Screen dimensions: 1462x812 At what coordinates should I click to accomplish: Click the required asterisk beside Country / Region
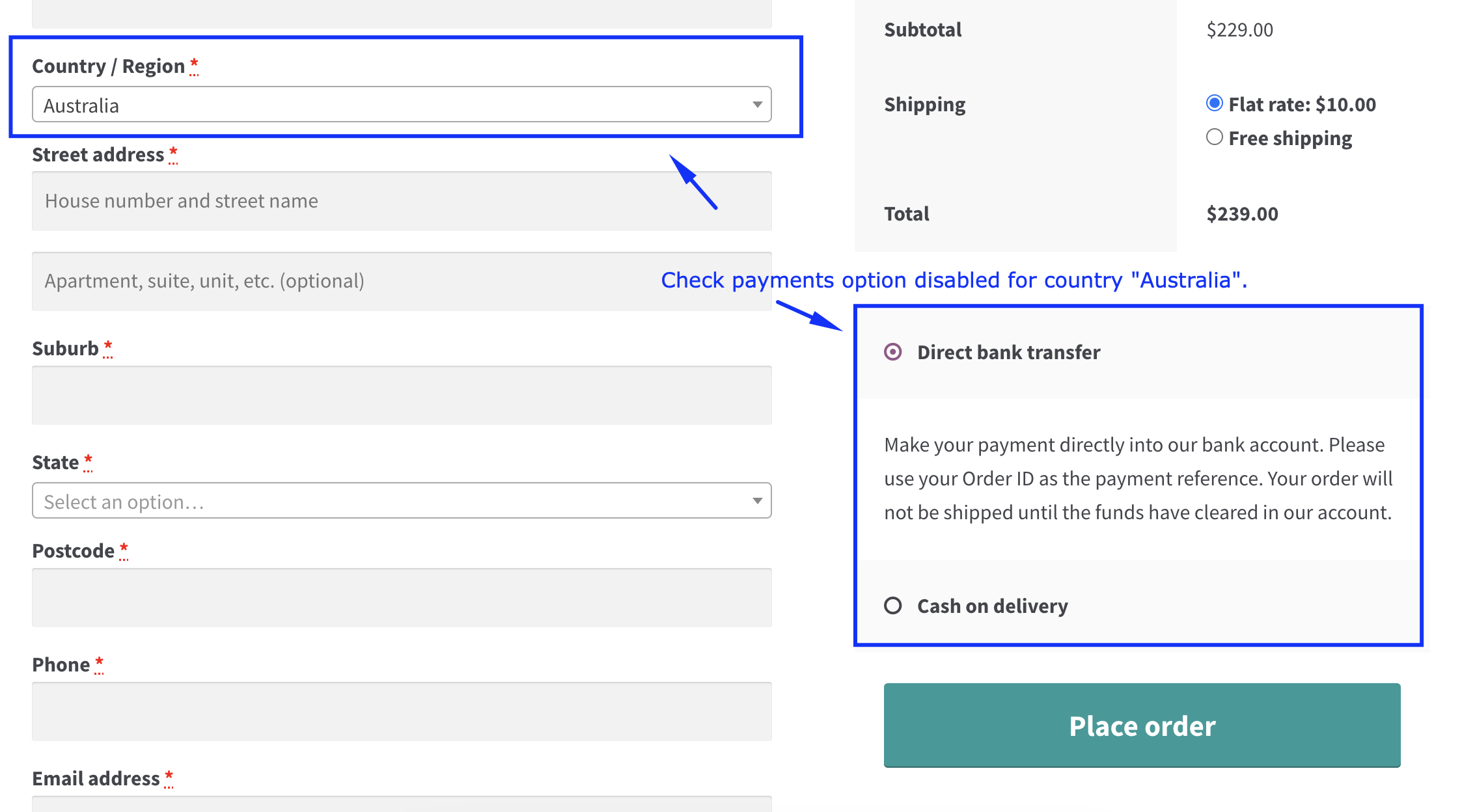coord(194,65)
